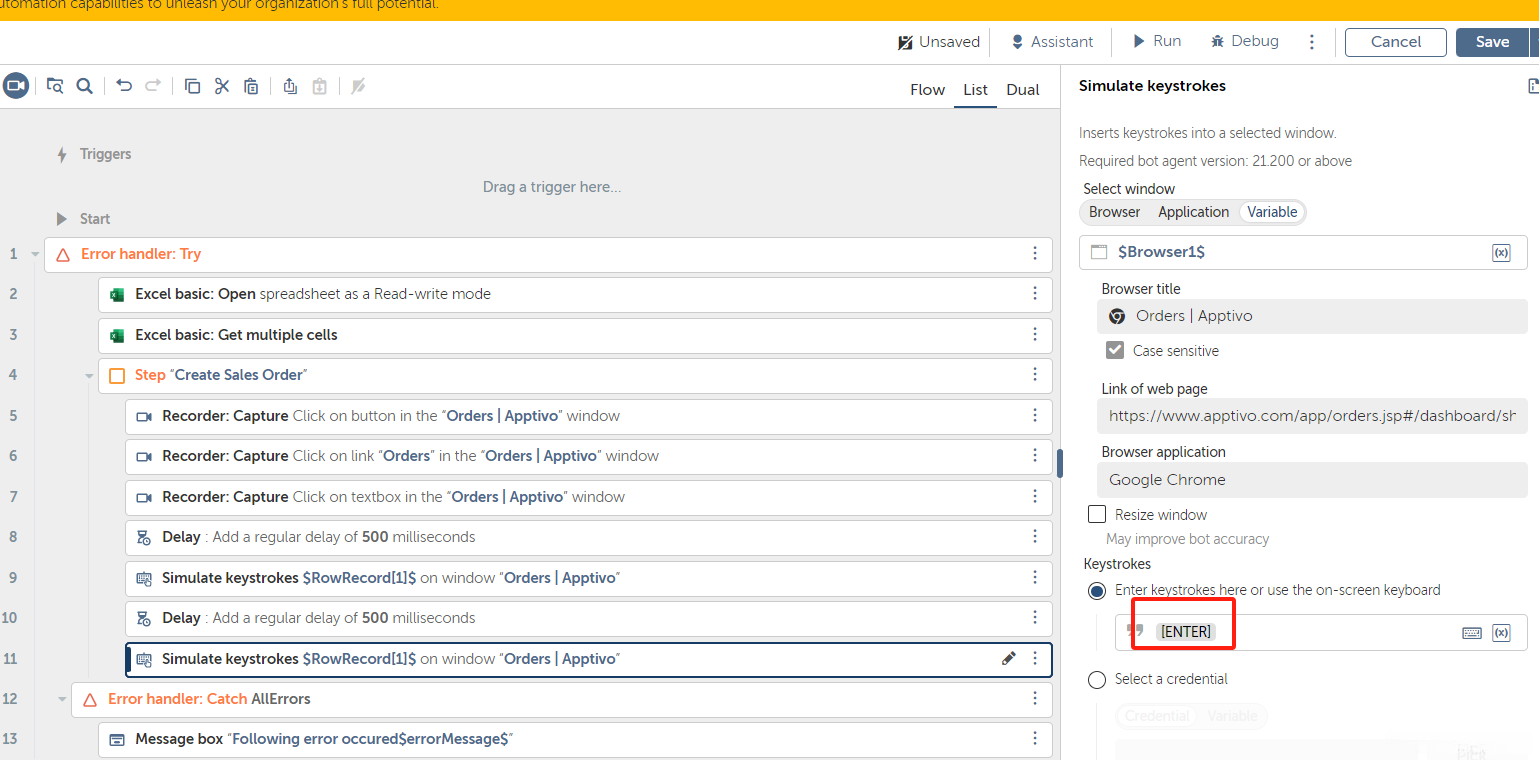
Task: Switch to the Flow view tab
Action: (927, 89)
